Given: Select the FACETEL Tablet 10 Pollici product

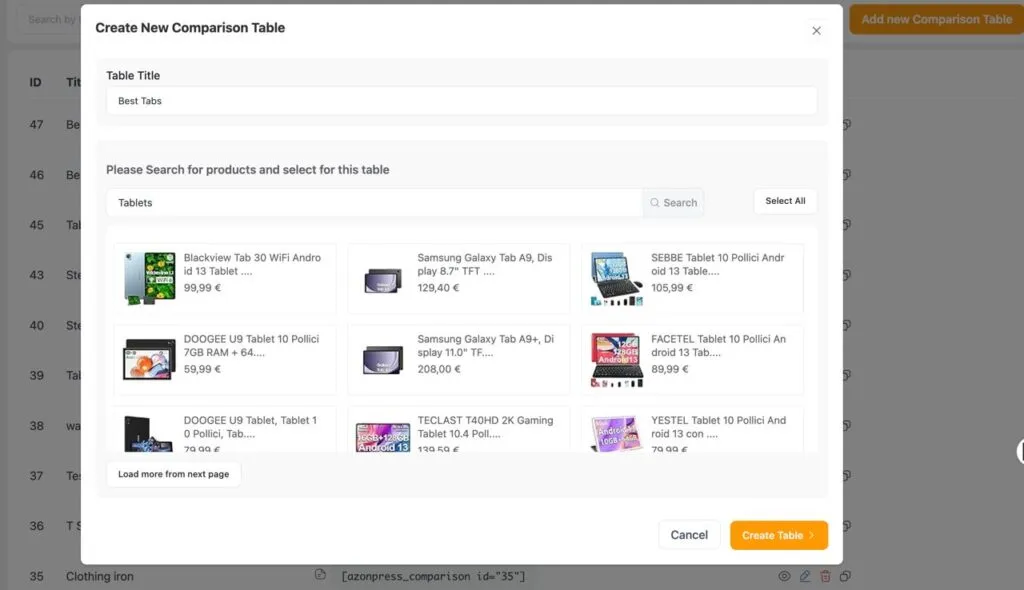Looking at the screenshot, I should tap(692, 359).
